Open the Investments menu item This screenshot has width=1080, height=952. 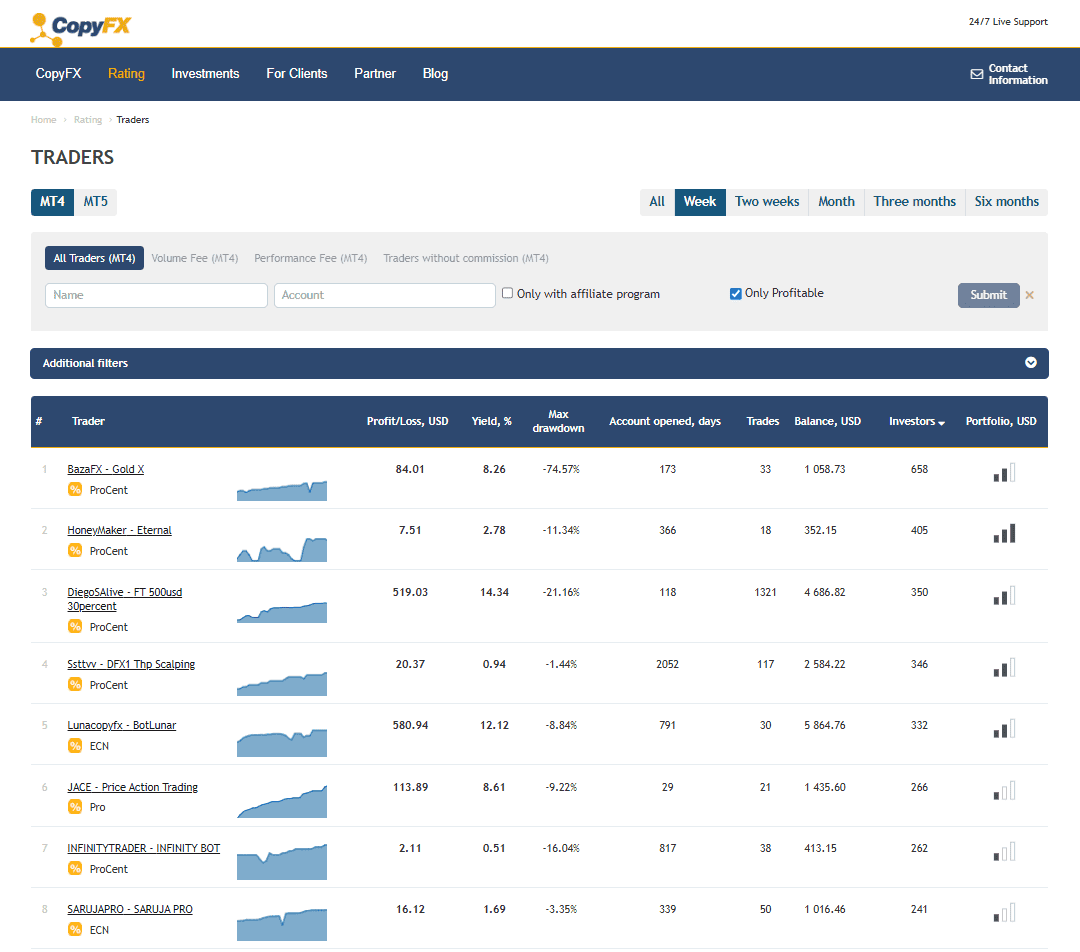(x=205, y=74)
